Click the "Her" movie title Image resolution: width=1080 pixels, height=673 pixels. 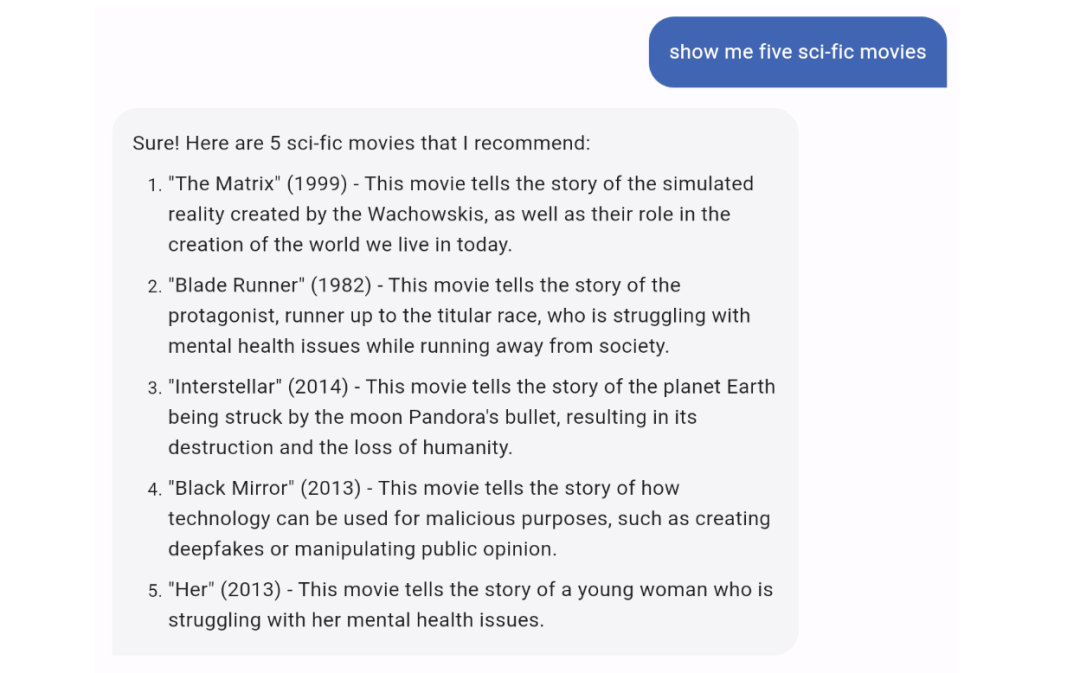[x=191, y=590]
